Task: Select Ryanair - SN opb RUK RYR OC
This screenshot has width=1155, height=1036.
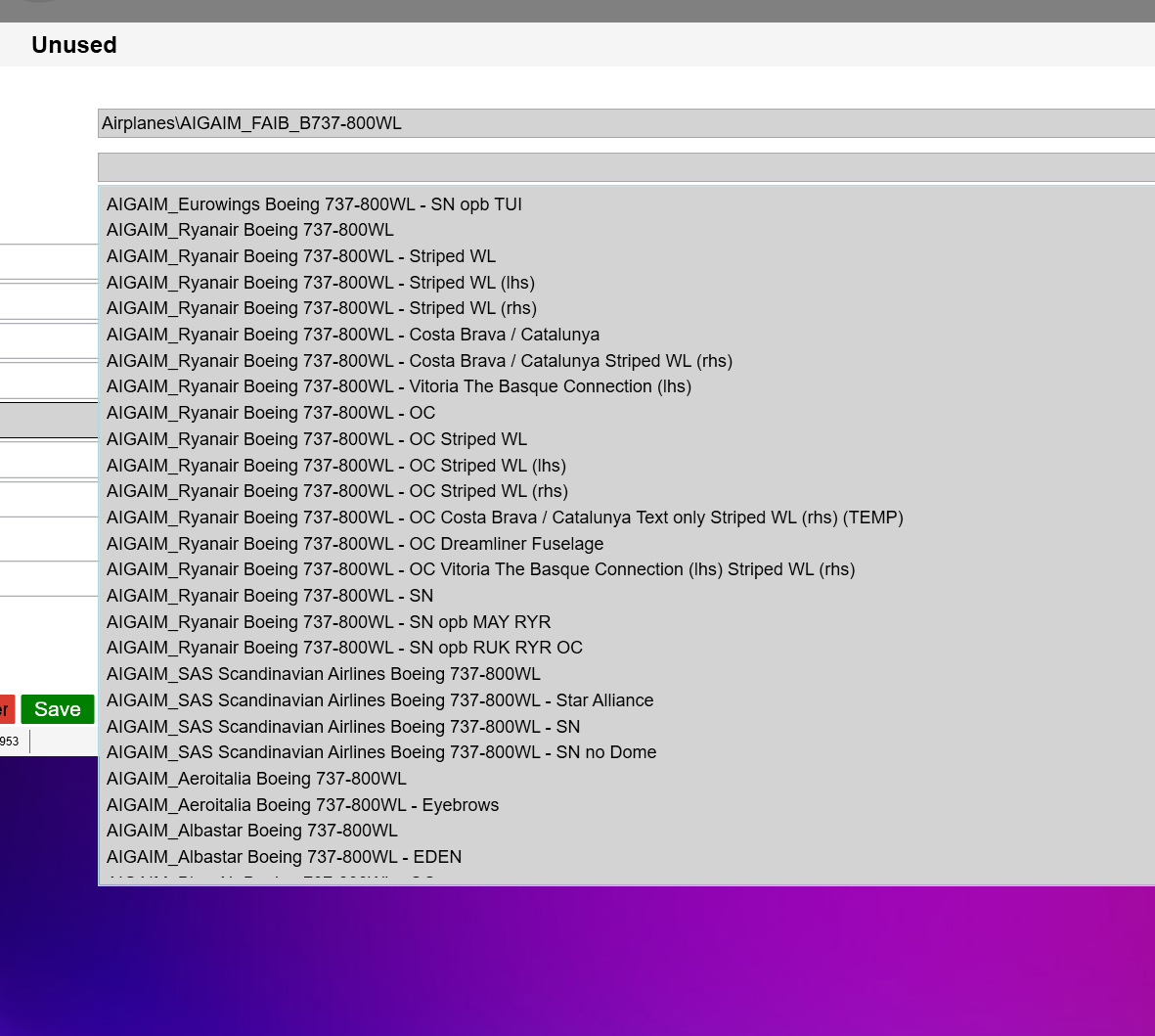Action: tap(344, 648)
